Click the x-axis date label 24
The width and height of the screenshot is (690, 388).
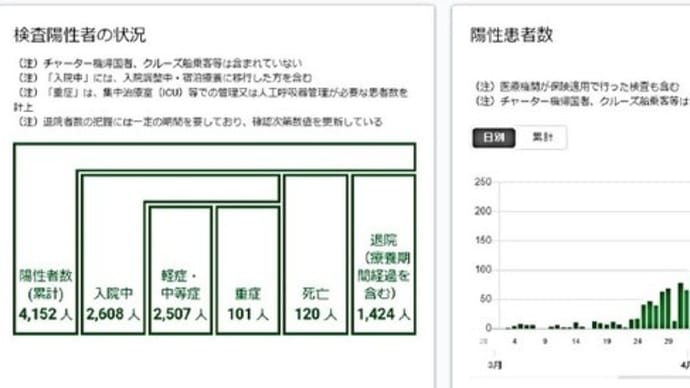click(x=637, y=341)
